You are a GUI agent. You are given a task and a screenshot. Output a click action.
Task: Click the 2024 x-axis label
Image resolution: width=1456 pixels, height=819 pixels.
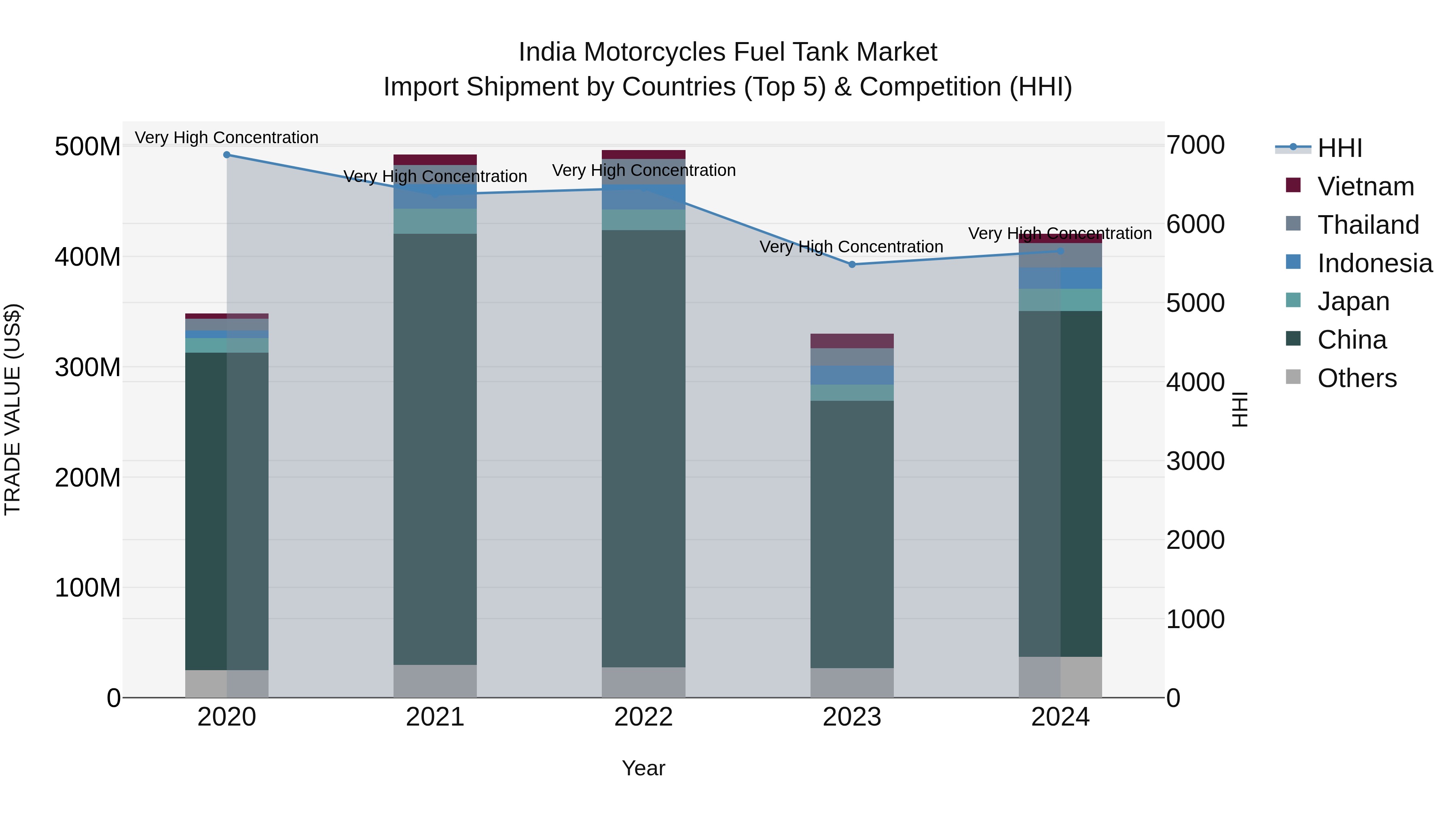pyautogui.click(x=1060, y=717)
